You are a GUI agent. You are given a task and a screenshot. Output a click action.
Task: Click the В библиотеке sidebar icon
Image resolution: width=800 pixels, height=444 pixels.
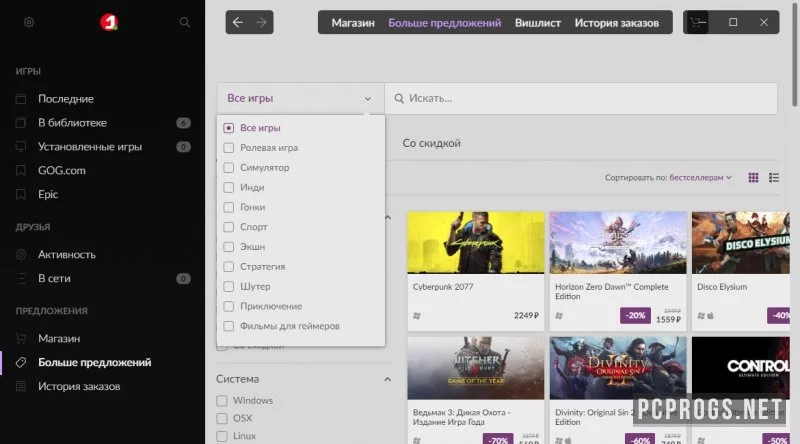[21, 122]
